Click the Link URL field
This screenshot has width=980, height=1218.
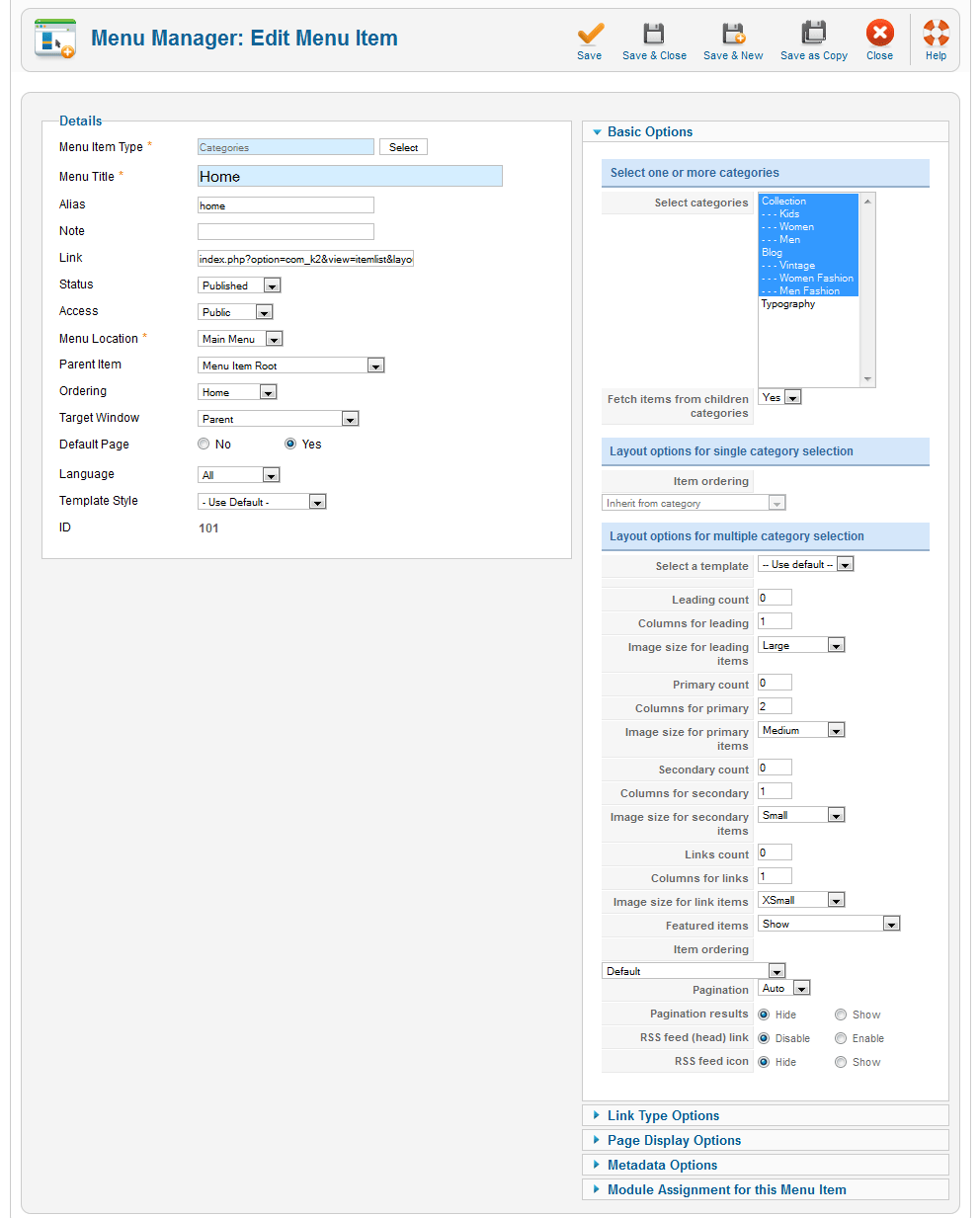(305, 259)
